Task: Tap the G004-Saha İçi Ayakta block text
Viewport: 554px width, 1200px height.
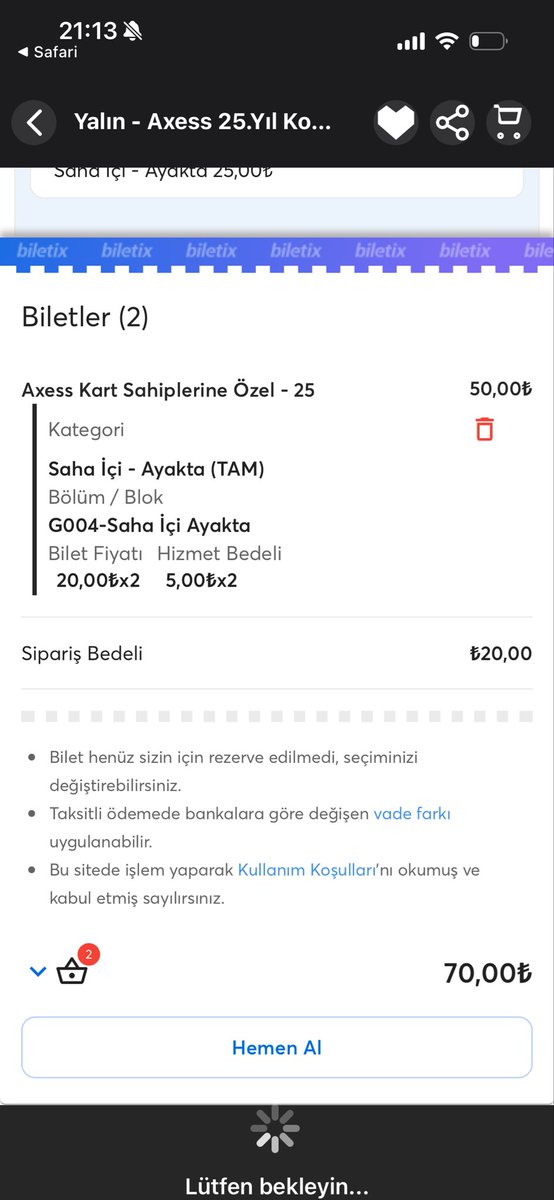Action: tap(149, 525)
